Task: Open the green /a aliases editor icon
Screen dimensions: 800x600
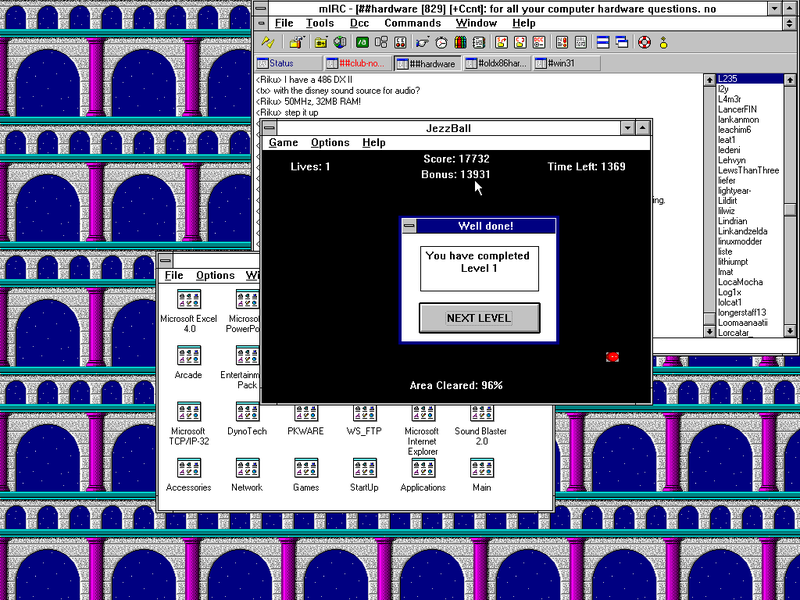Action: (362, 43)
